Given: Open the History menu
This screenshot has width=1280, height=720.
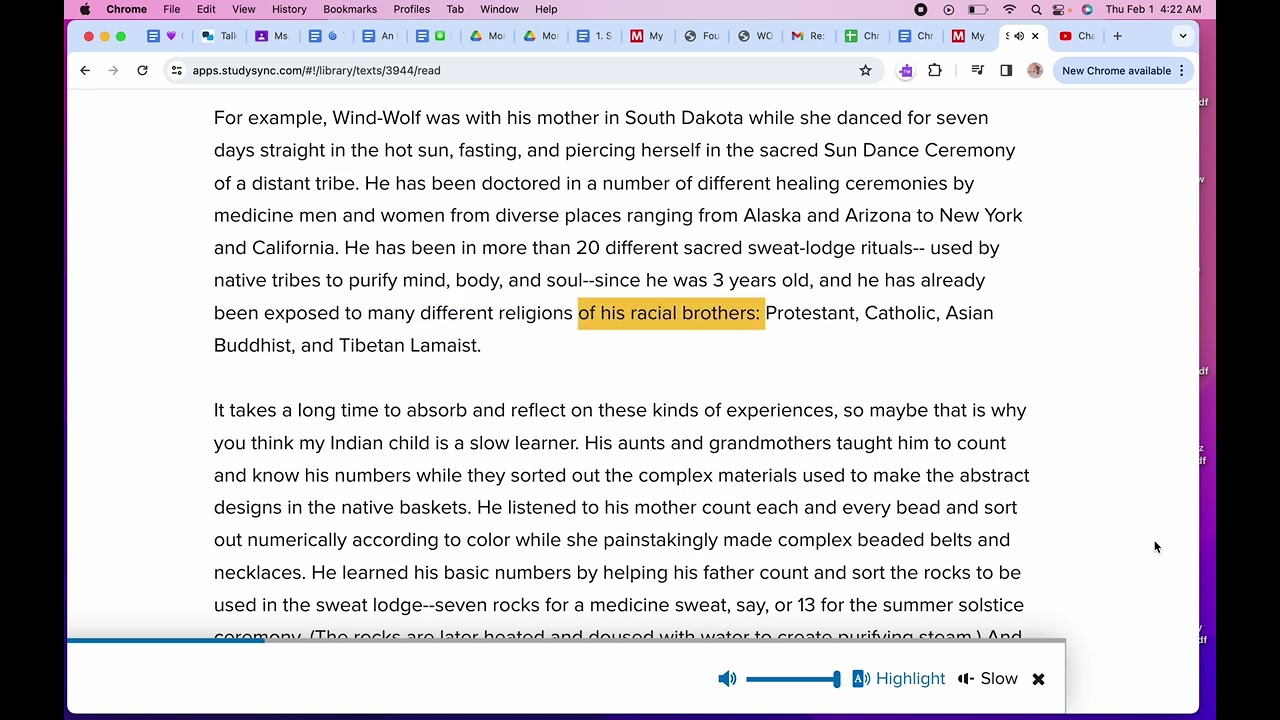Looking at the screenshot, I should point(289,9).
